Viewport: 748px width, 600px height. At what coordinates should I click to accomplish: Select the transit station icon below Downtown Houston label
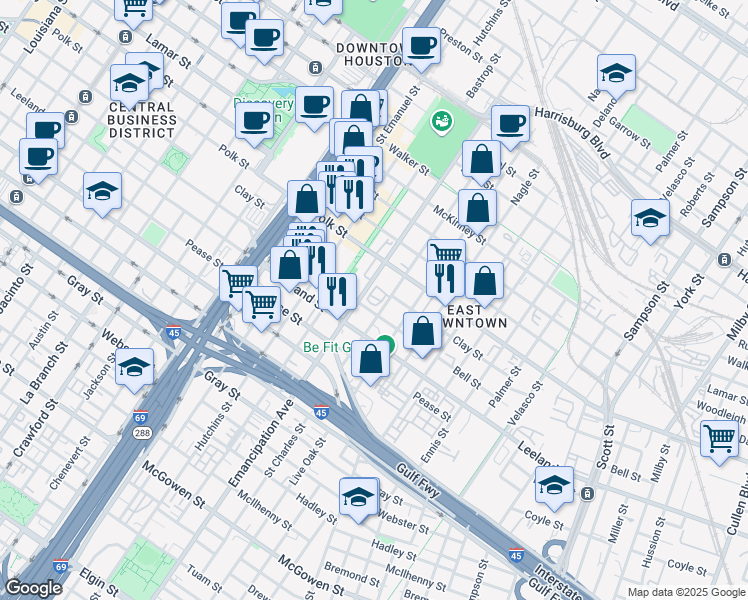pyautogui.click(x=315, y=68)
